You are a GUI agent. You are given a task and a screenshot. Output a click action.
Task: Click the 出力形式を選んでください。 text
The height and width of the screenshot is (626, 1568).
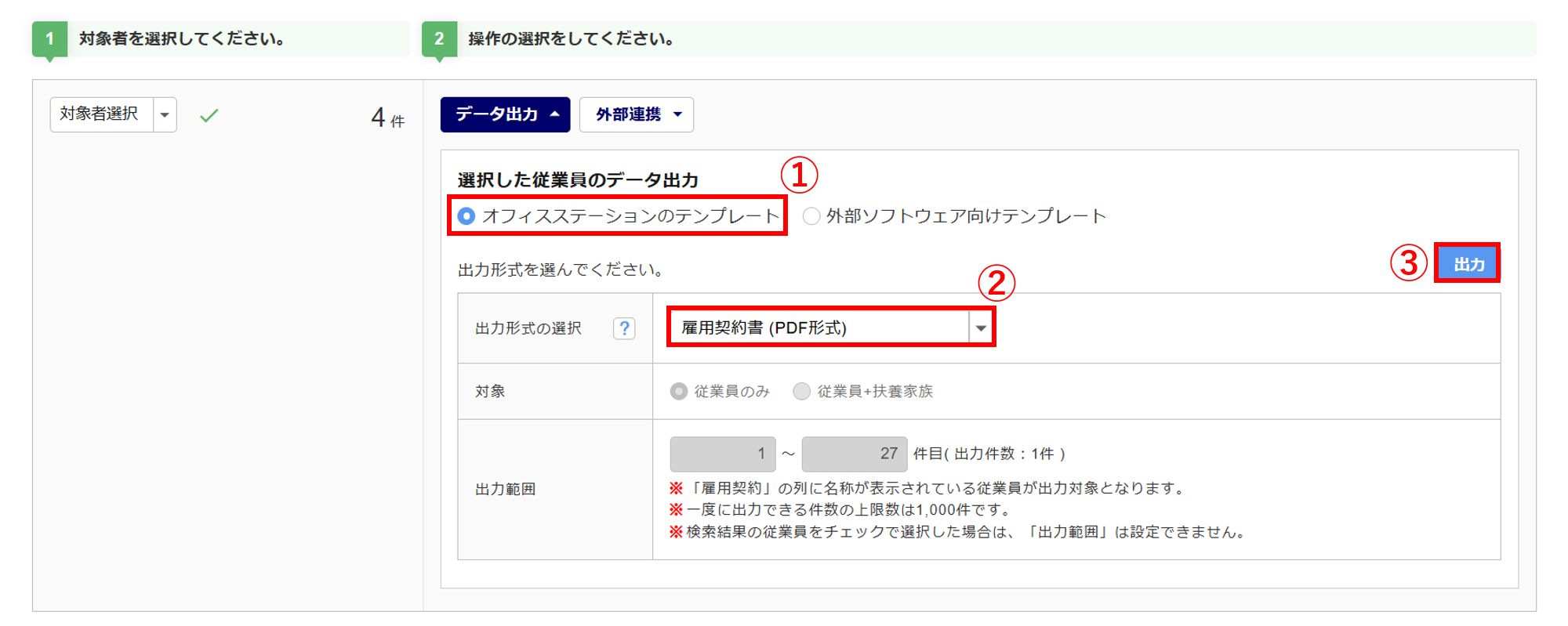click(561, 270)
